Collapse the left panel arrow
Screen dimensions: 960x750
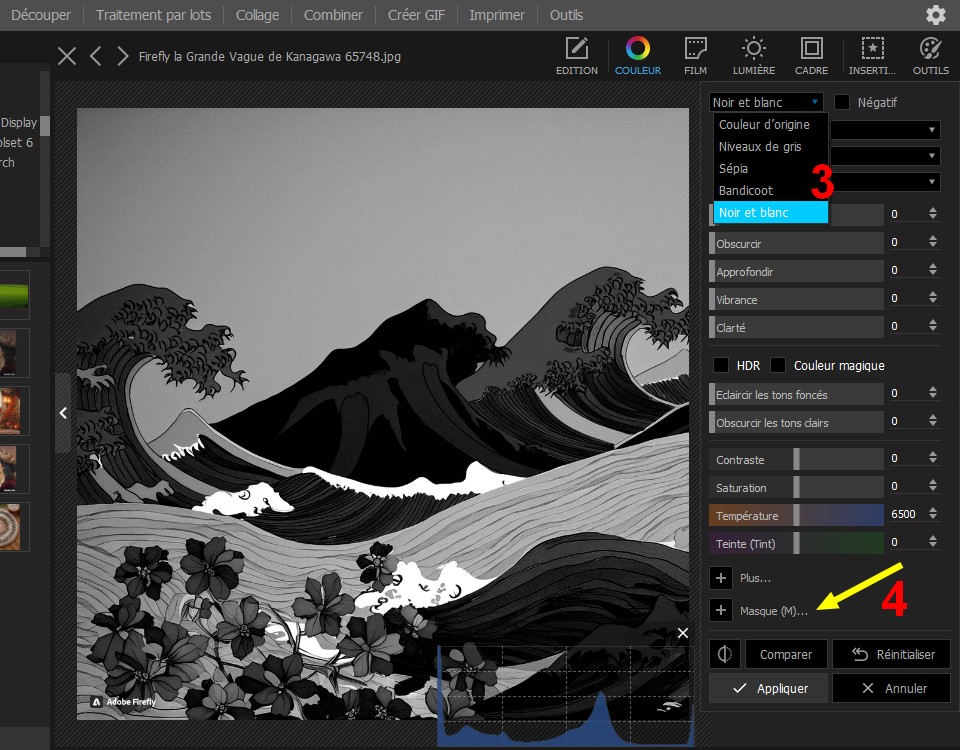(x=63, y=413)
